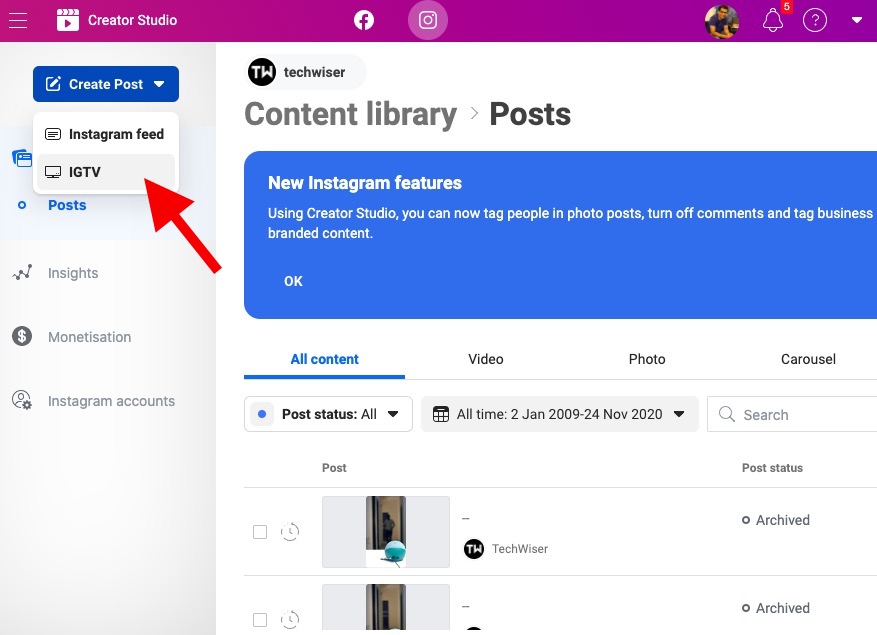The image size is (877, 635).
Task: Click the New Instagram features heading
Action: point(365,183)
